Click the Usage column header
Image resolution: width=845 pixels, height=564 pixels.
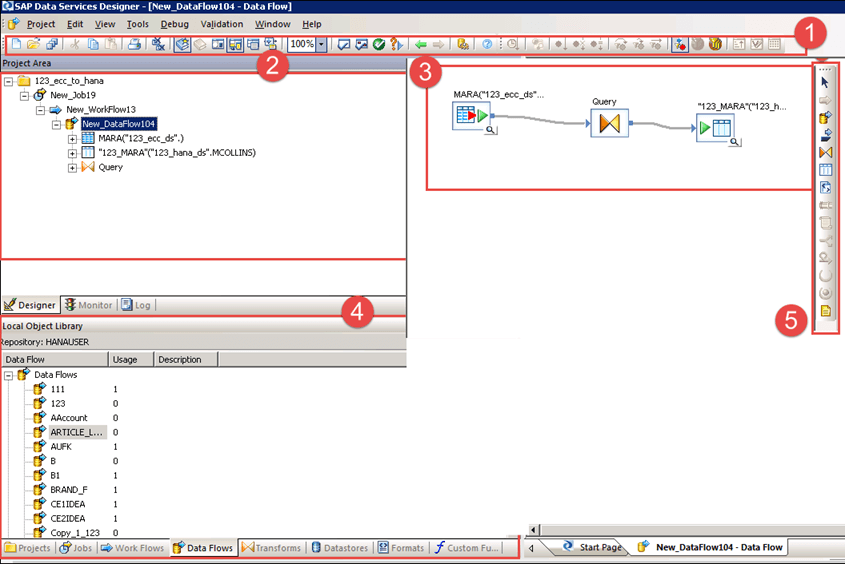[x=126, y=360]
